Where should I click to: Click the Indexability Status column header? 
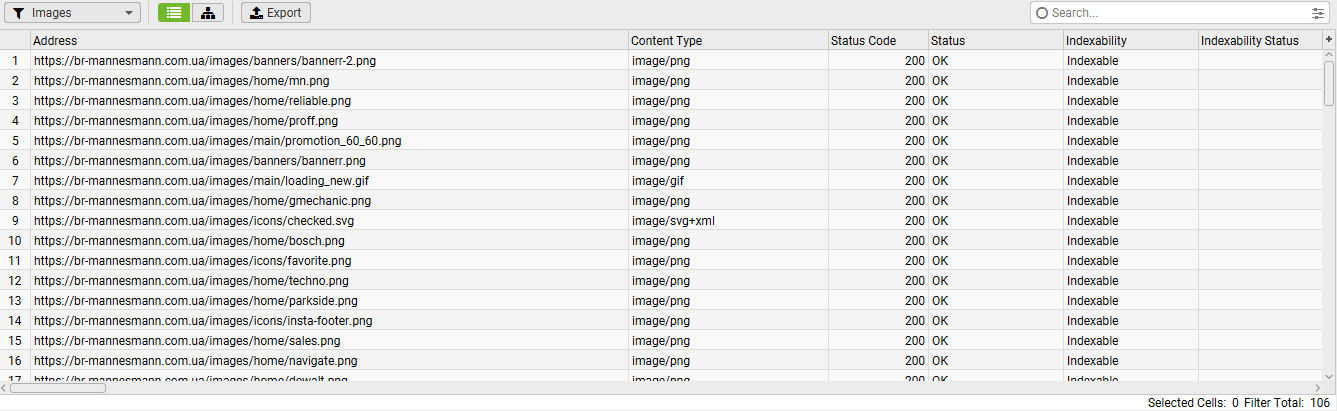1259,41
